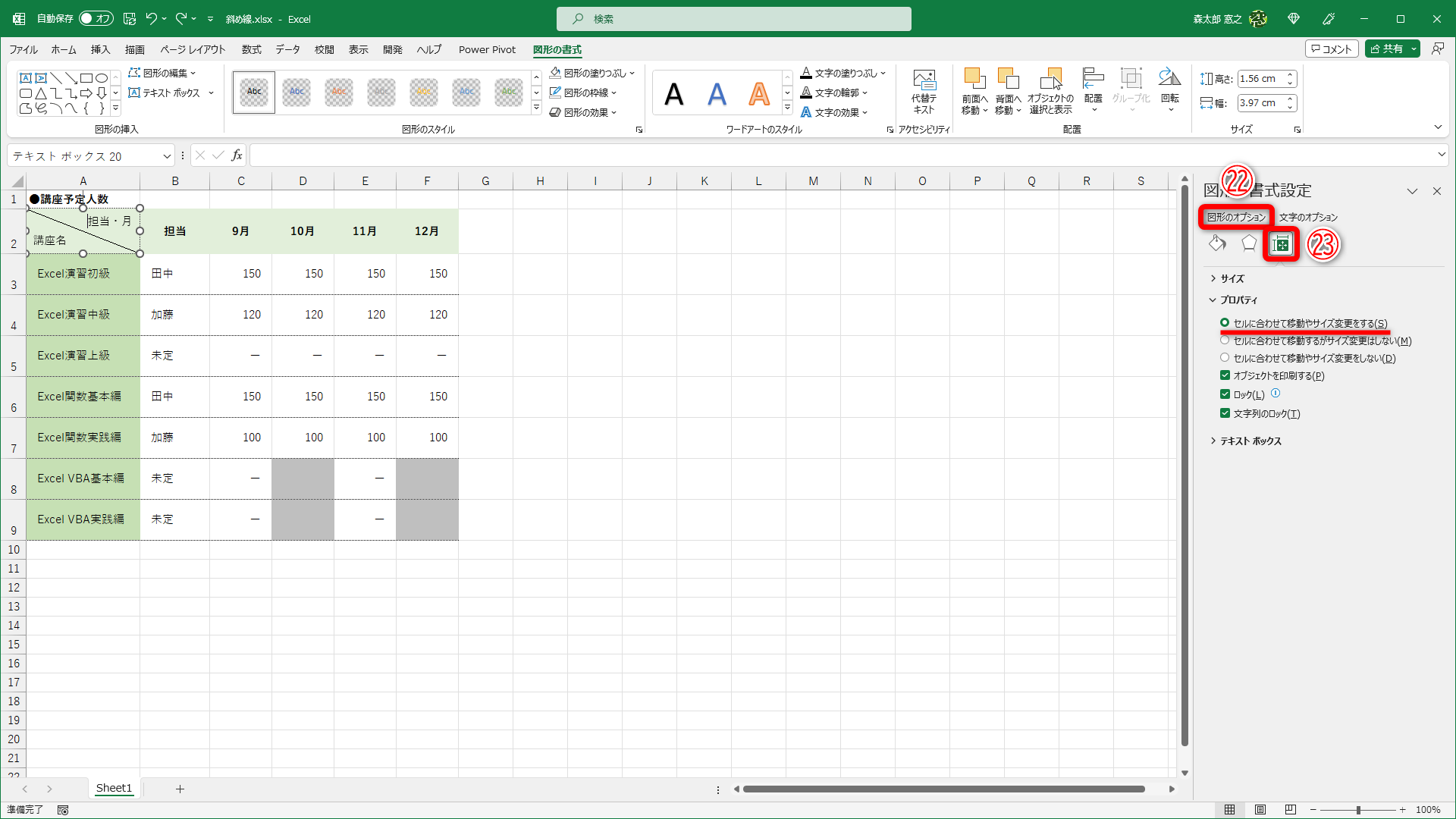
Task: Uncheck the ロック checkbox
Action: click(x=1225, y=394)
